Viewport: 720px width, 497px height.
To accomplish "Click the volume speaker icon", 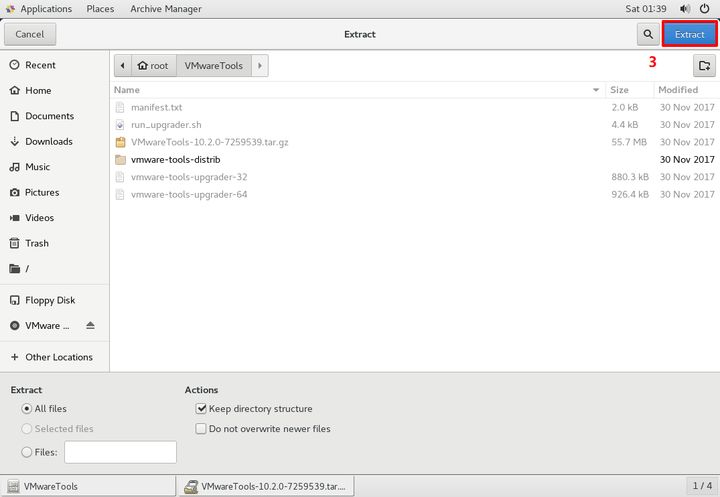I will click(684, 9).
